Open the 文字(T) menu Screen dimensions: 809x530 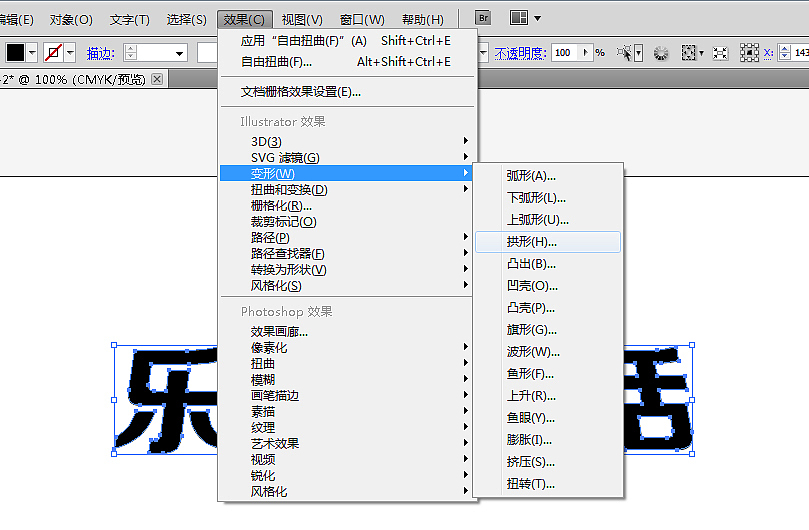(130, 20)
